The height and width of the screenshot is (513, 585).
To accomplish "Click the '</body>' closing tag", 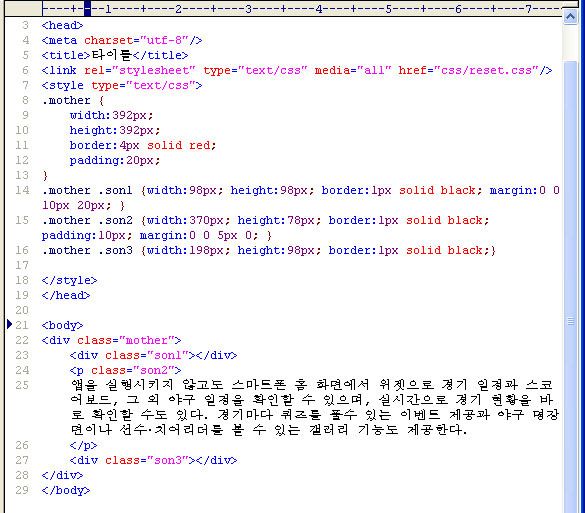I will click(66, 490).
